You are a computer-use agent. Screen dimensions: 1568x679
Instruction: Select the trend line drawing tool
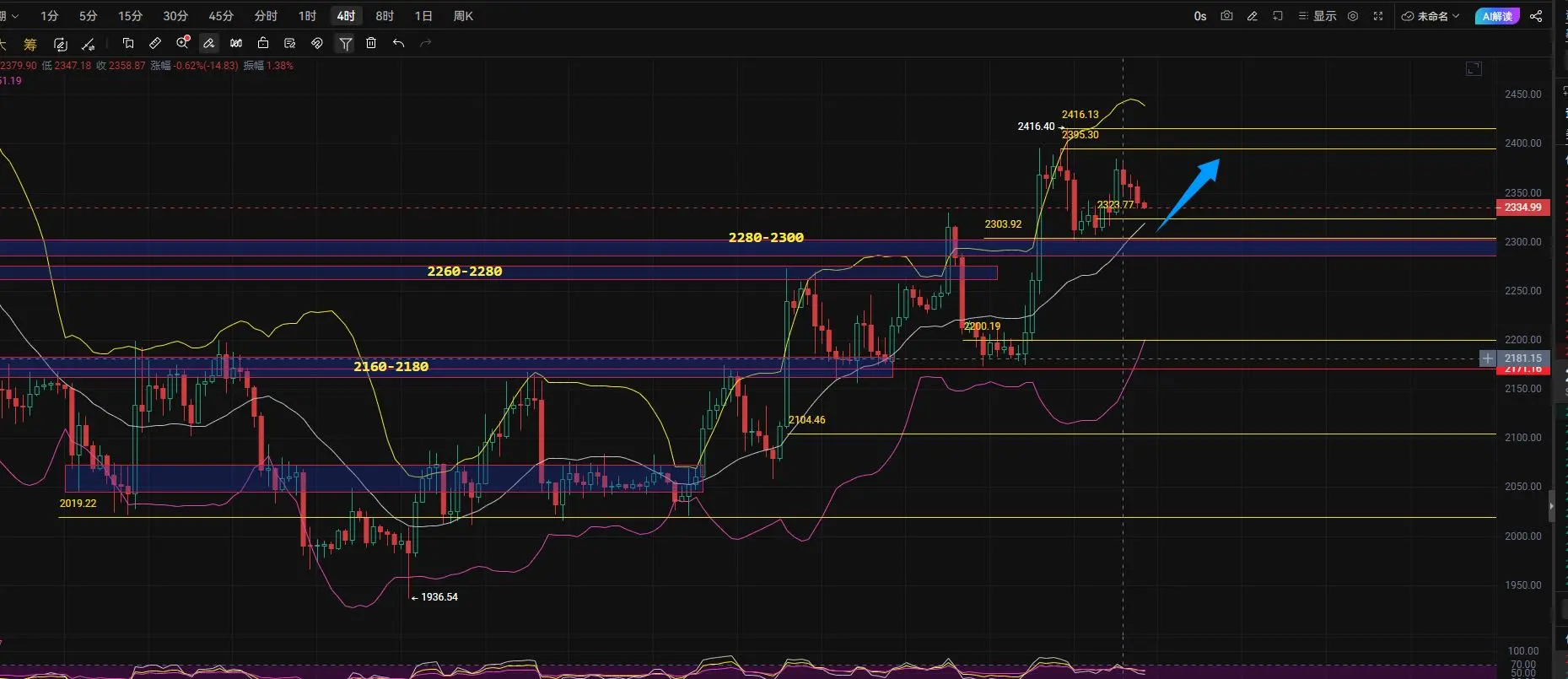click(88, 44)
